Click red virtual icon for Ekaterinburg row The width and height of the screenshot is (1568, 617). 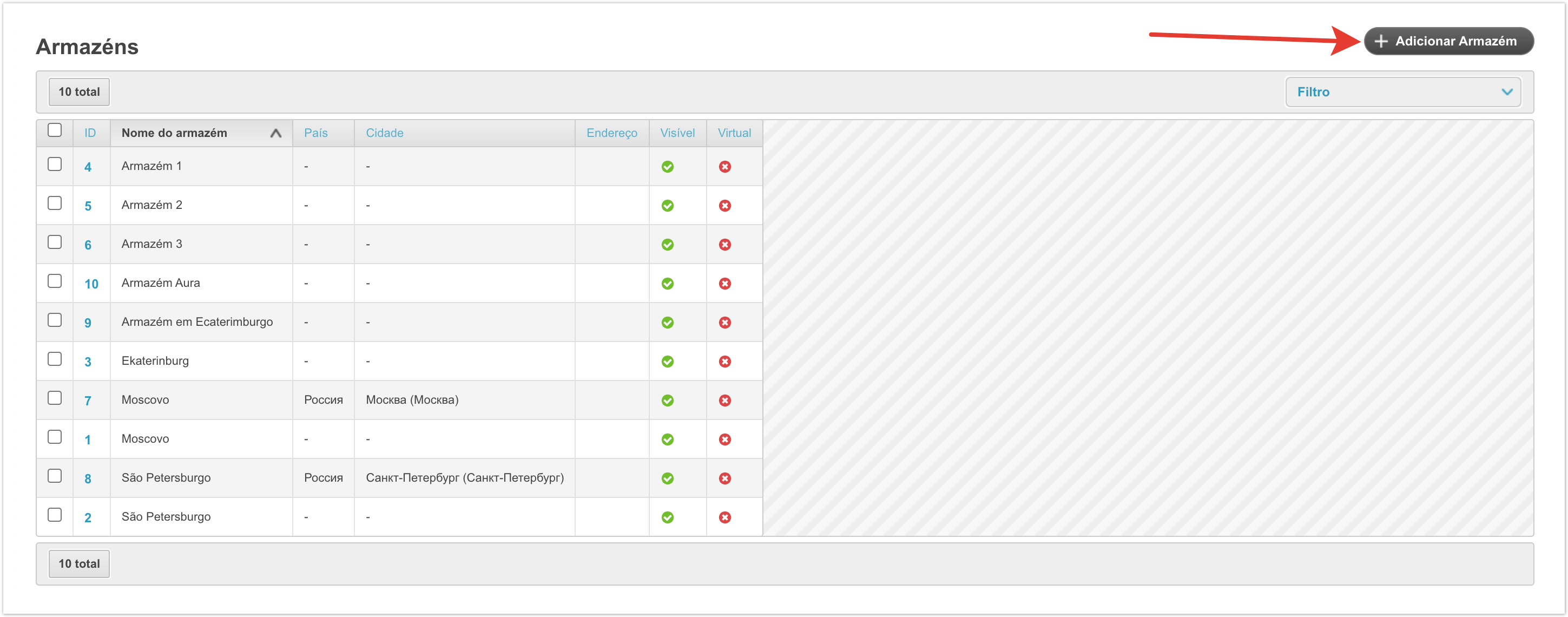pyautogui.click(x=724, y=361)
